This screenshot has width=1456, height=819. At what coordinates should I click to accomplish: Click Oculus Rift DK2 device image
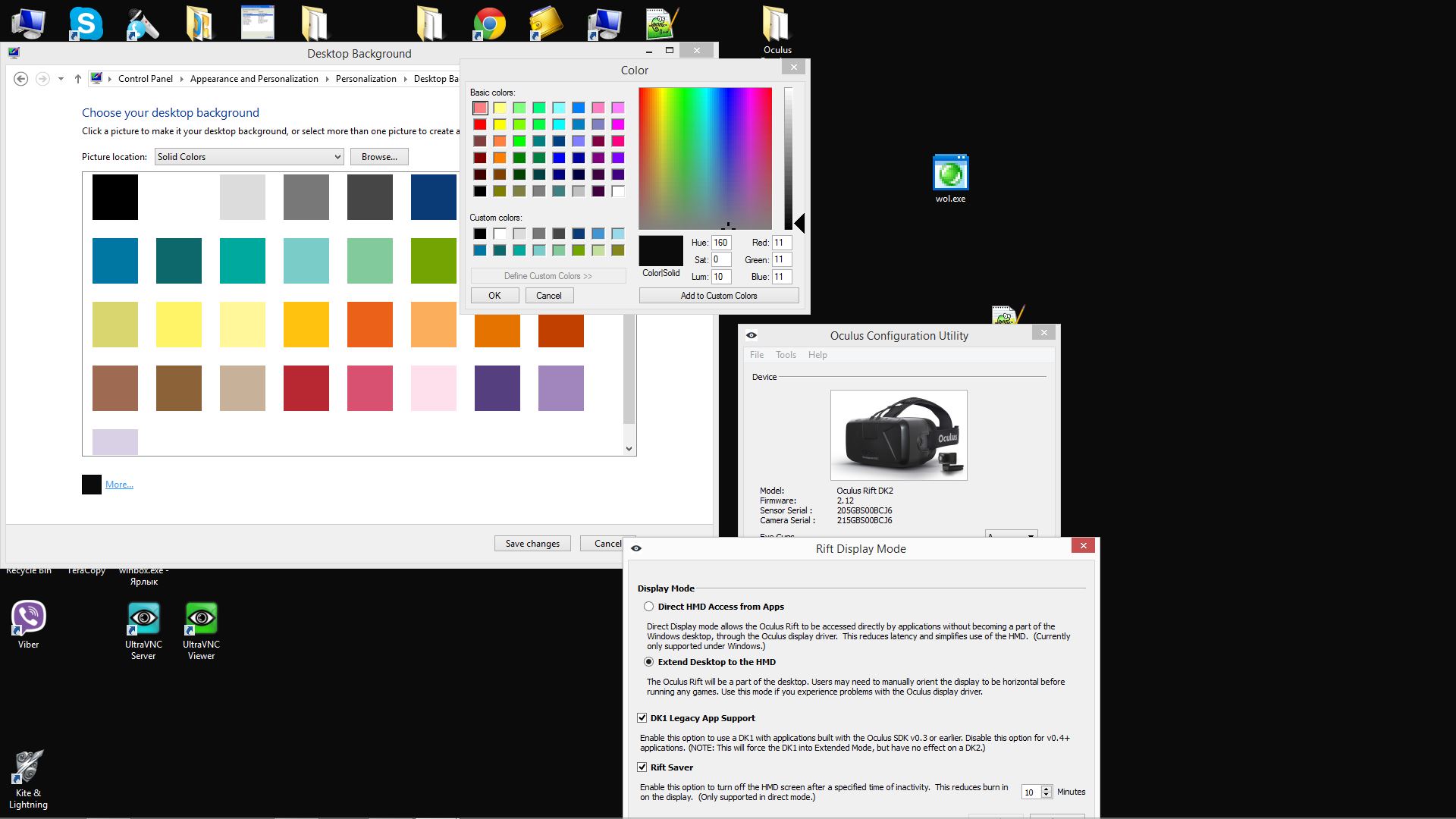click(899, 435)
